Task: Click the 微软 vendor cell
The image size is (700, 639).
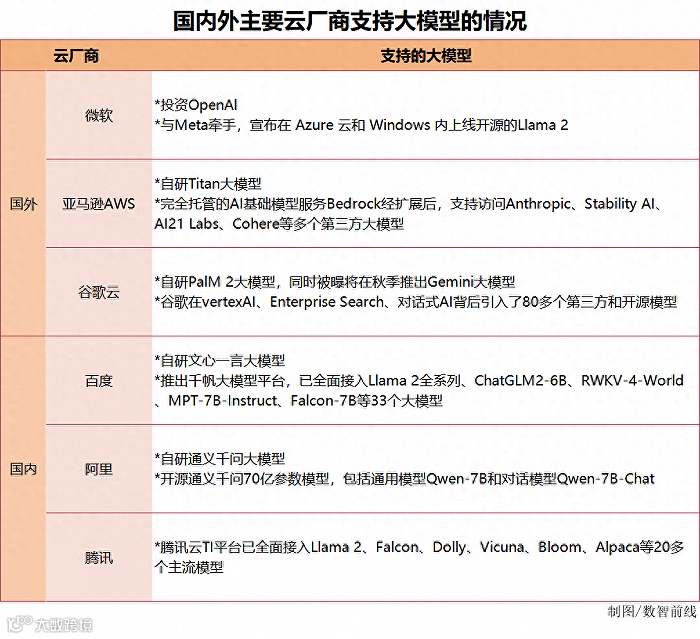Action: pyautogui.click(x=99, y=115)
